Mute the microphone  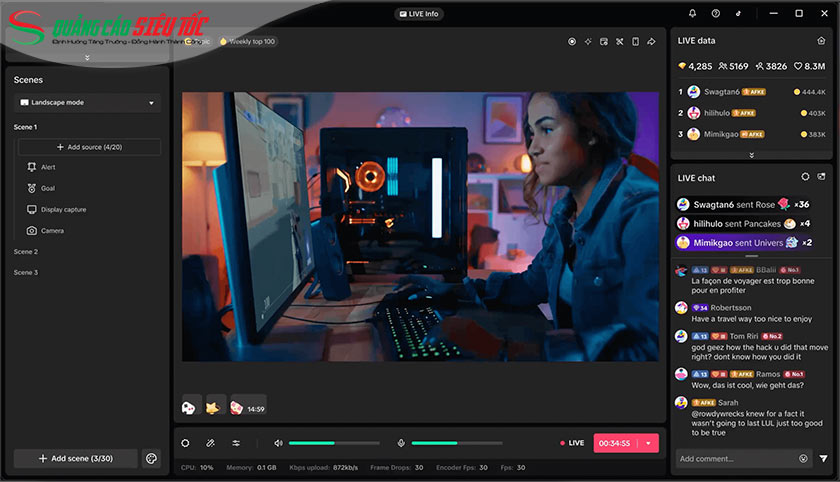point(401,443)
